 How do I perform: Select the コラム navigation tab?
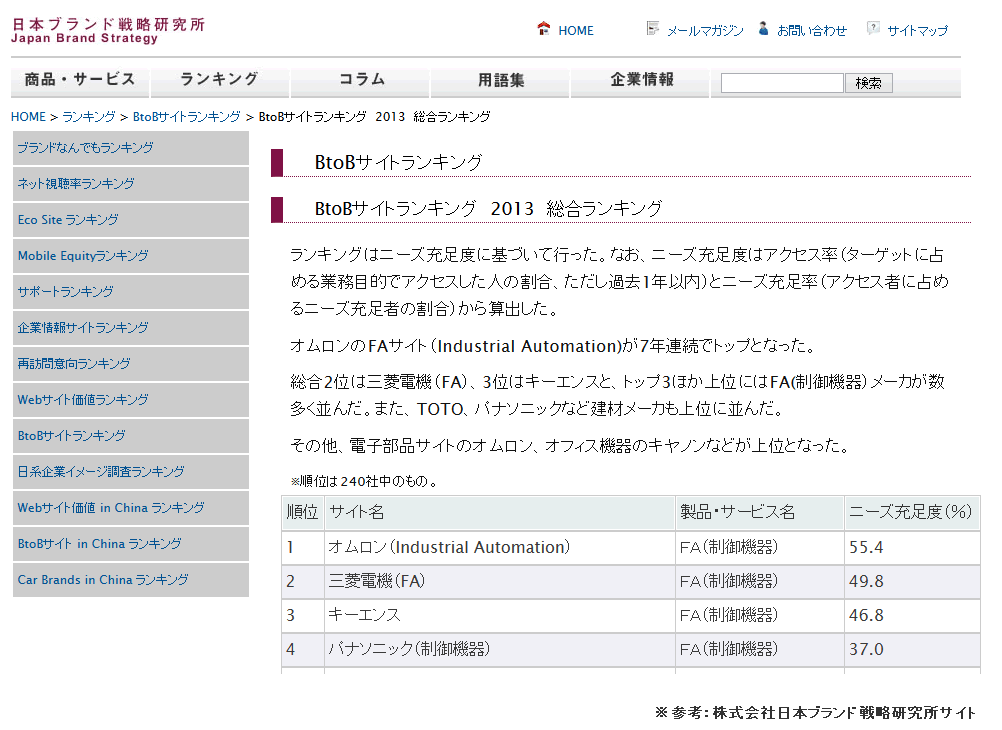coord(361,80)
